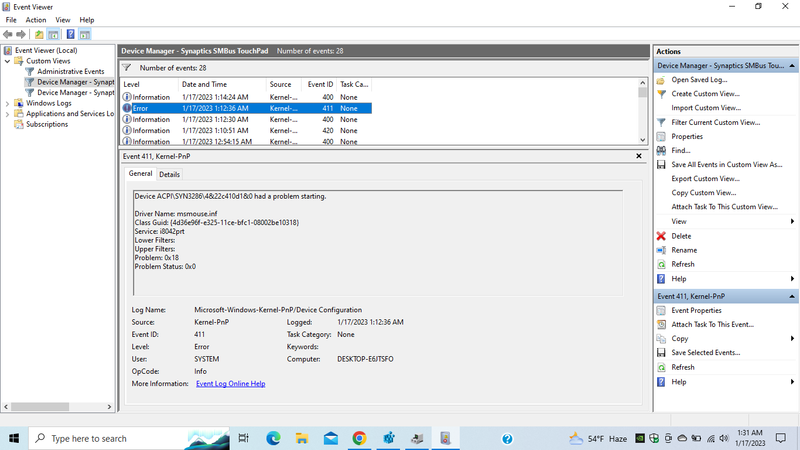Click Attach Task To This Custom View
Viewport: 800px width, 450px height.
click(724, 207)
